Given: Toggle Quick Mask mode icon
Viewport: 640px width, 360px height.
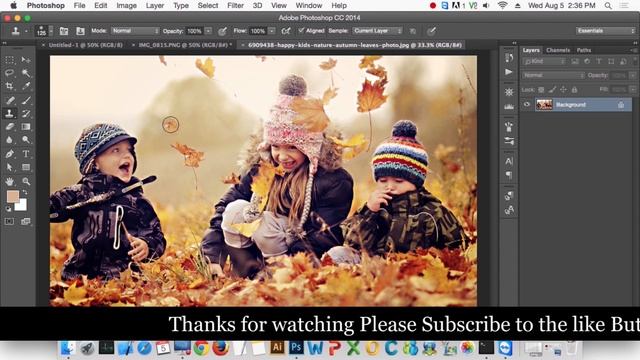Looking at the screenshot, I should tap(9, 221).
